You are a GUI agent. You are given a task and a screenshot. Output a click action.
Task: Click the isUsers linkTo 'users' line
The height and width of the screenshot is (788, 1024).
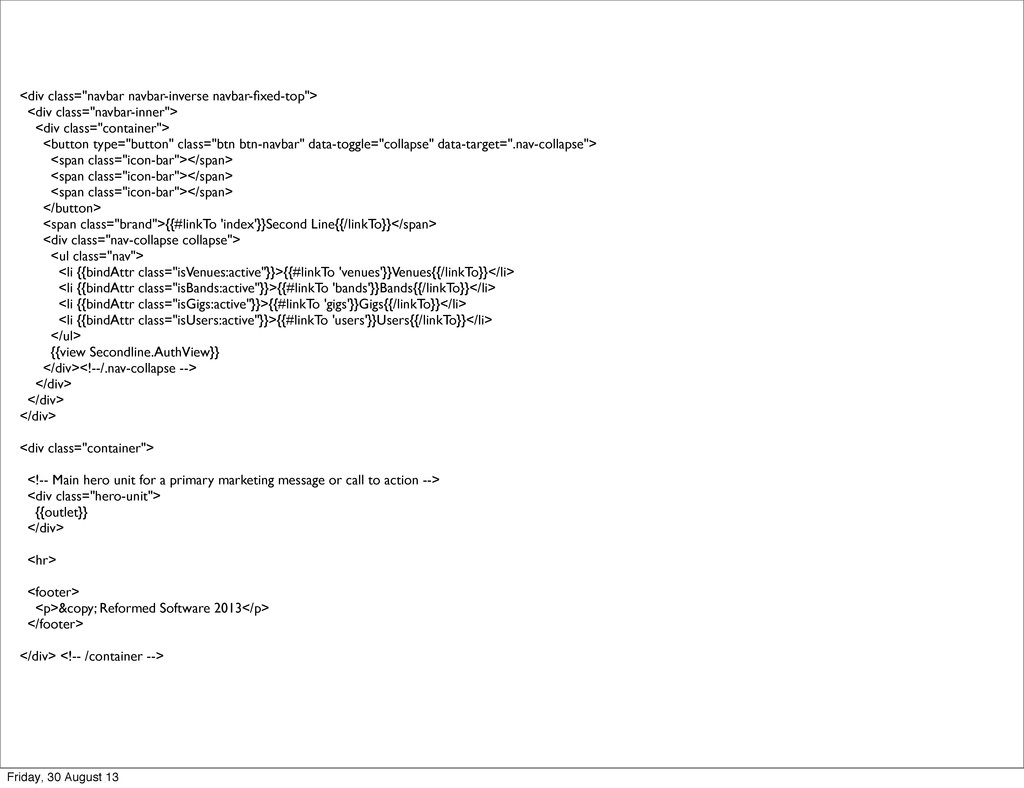[276, 320]
